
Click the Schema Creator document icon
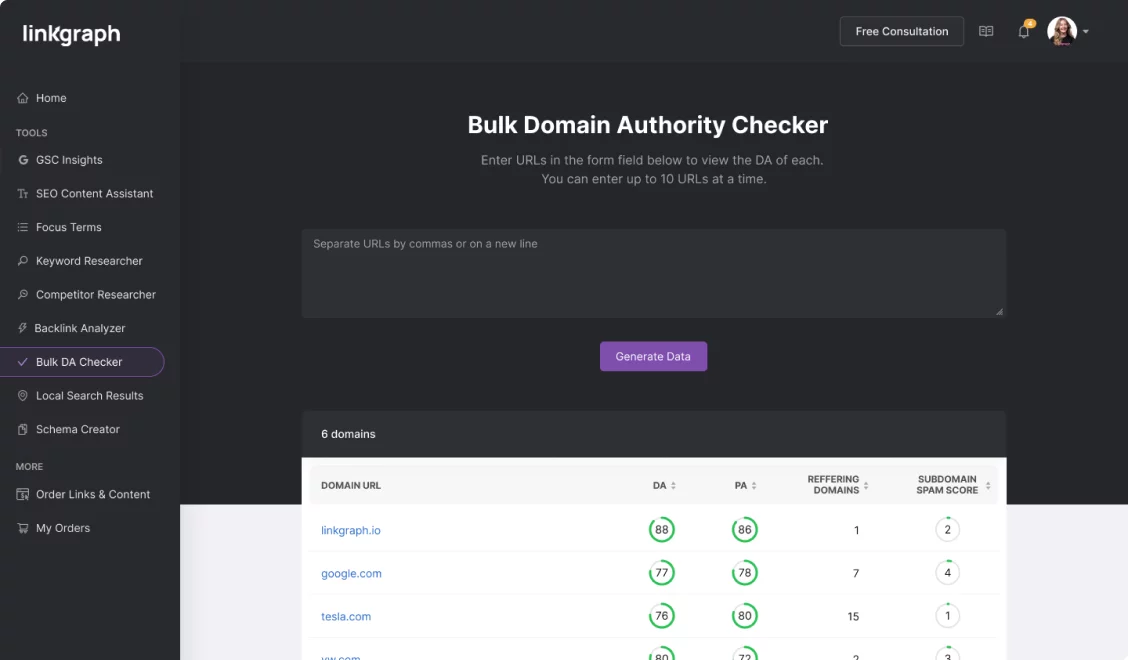click(x=22, y=429)
